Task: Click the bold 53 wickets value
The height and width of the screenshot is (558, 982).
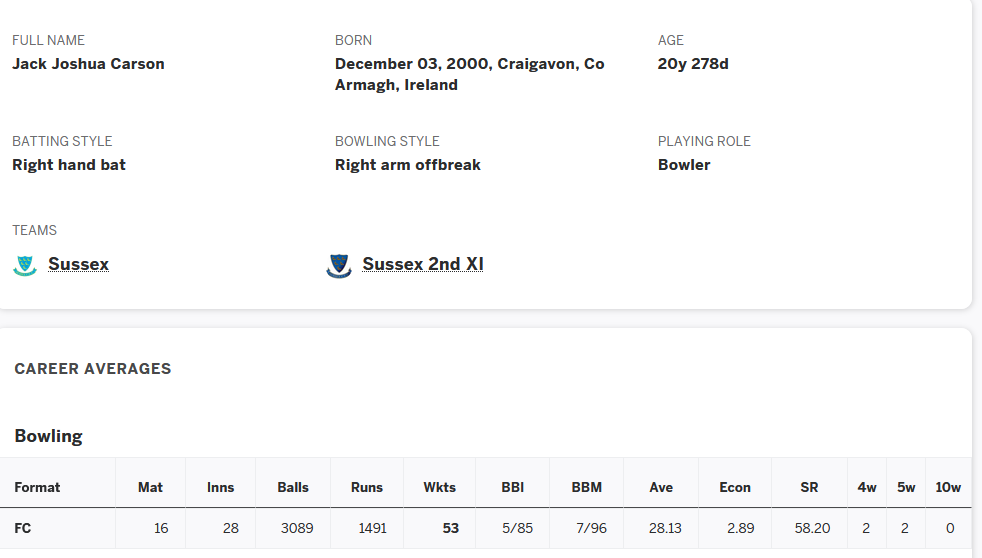Action: pos(451,529)
